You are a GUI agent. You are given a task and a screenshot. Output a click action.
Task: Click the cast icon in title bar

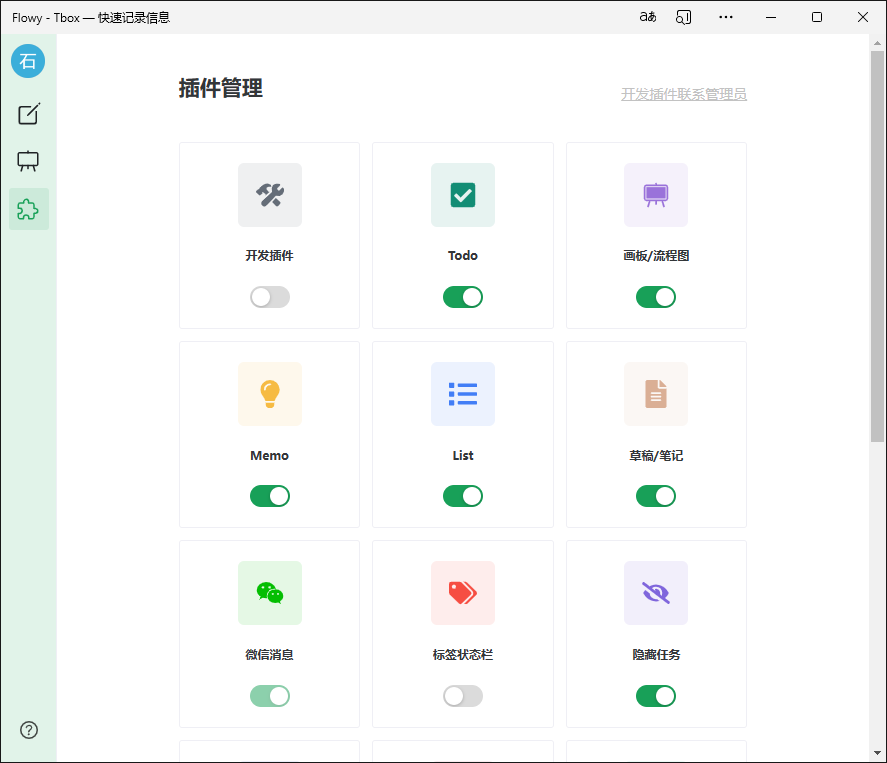684,17
